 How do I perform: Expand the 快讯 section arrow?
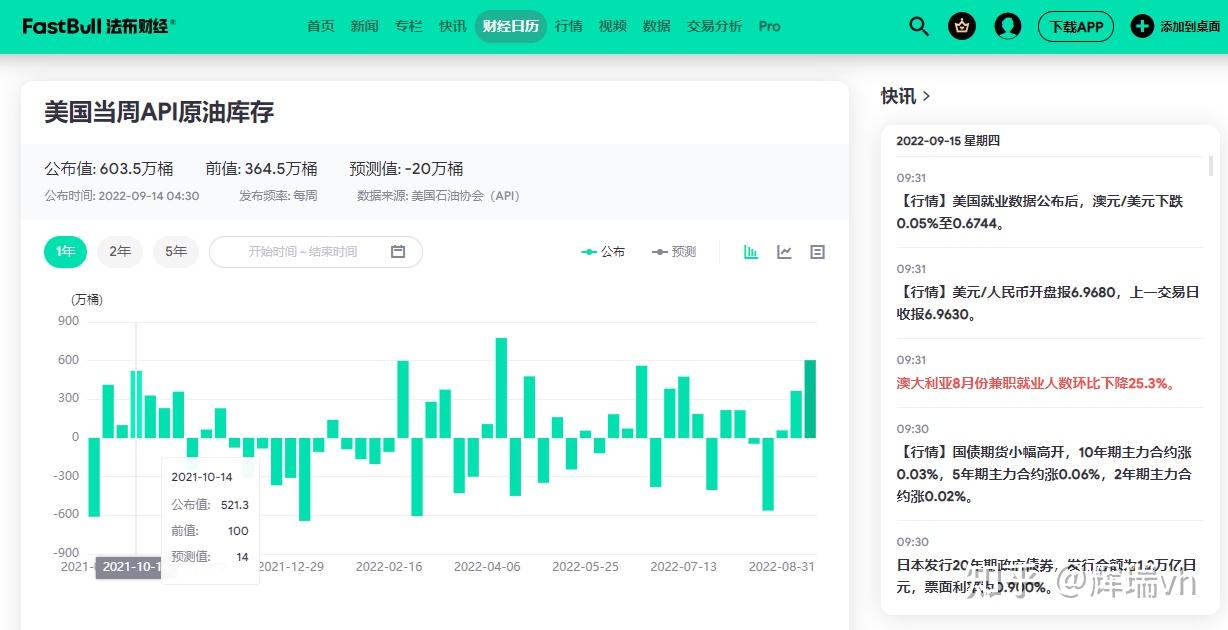coord(927,96)
